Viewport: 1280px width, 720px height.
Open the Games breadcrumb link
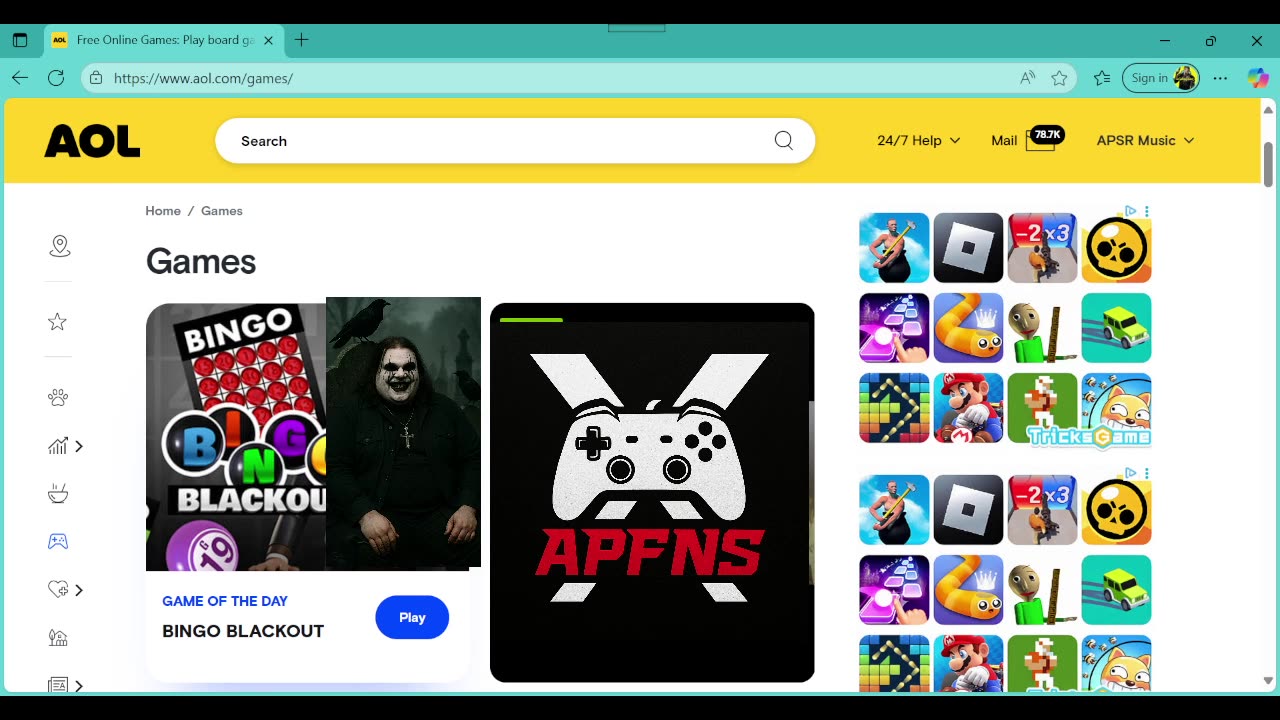pos(222,211)
